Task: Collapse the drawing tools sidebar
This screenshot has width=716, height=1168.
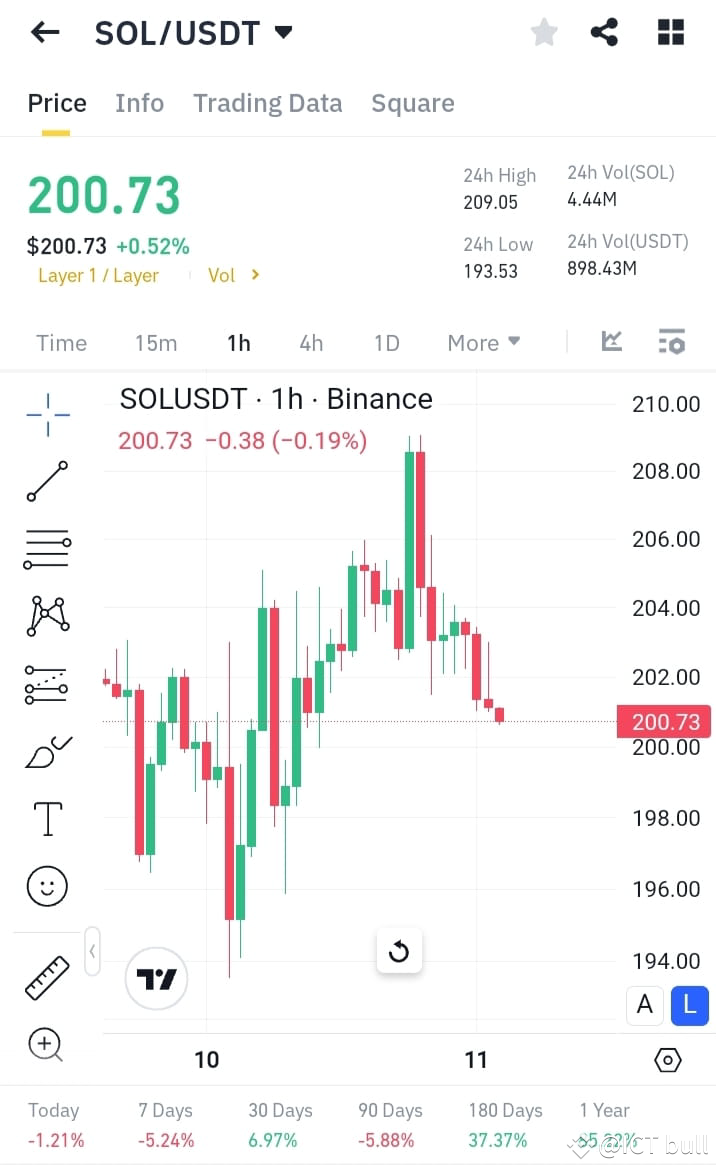Action: pos(92,951)
